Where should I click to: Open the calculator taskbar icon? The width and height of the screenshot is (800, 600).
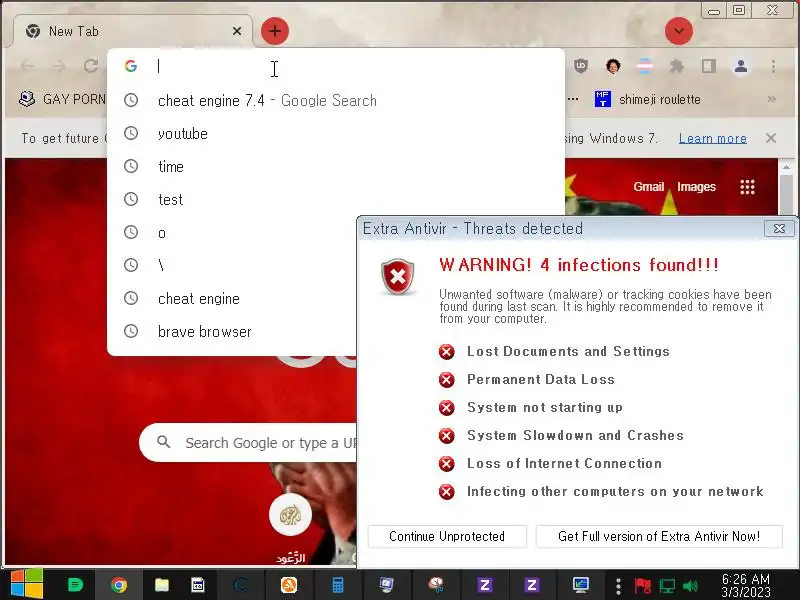click(338, 585)
